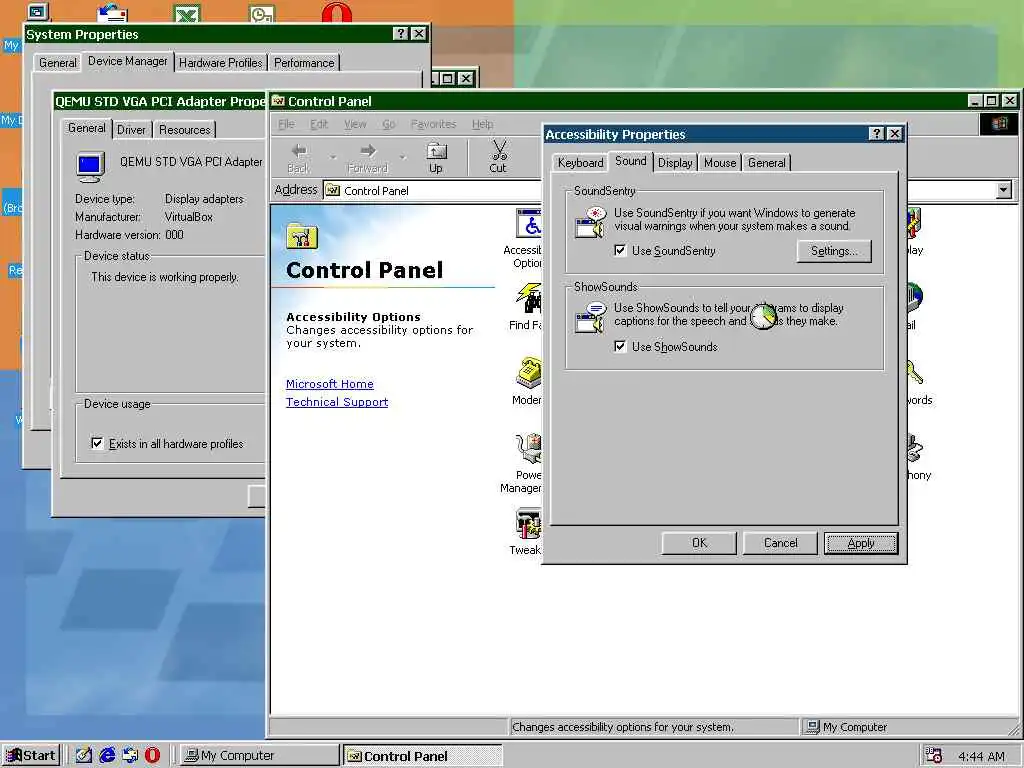Open the Favorites menu in Control Panel
Image resolution: width=1024 pixels, height=768 pixels.
[x=433, y=124]
